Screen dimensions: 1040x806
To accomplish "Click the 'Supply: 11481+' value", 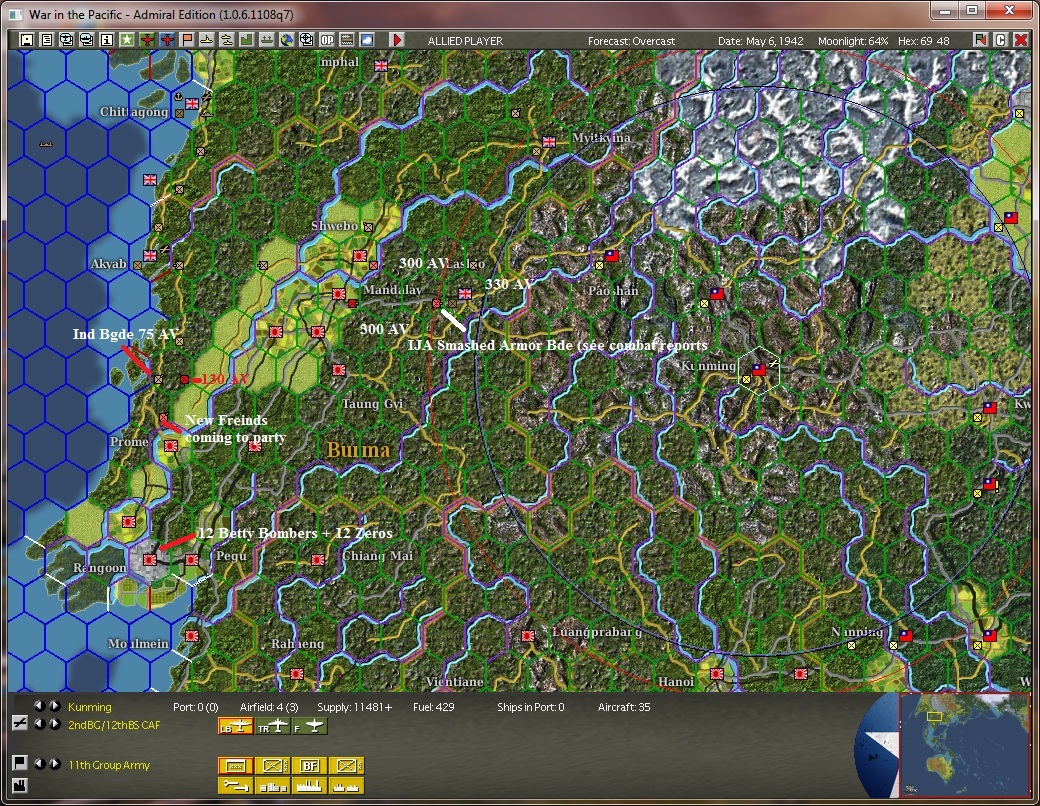I will [x=354, y=707].
